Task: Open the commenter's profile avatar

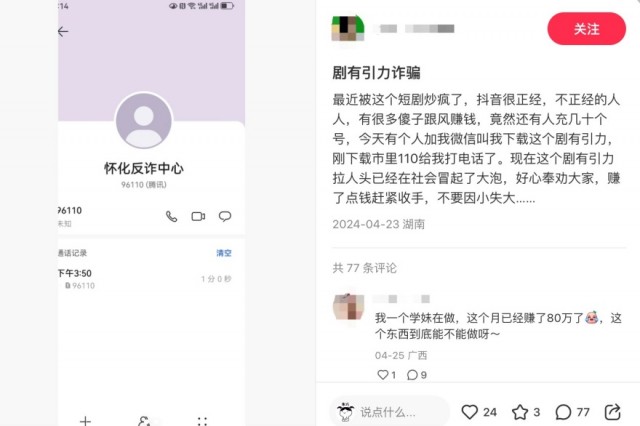Action: (349, 307)
